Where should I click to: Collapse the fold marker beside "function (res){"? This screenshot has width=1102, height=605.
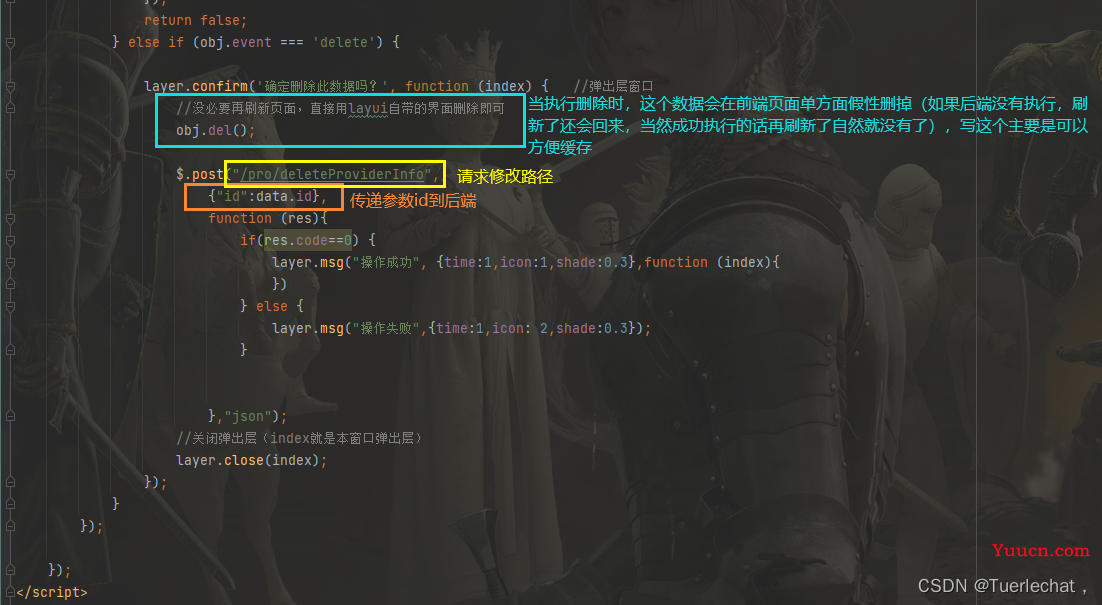[x=11, y=219]
